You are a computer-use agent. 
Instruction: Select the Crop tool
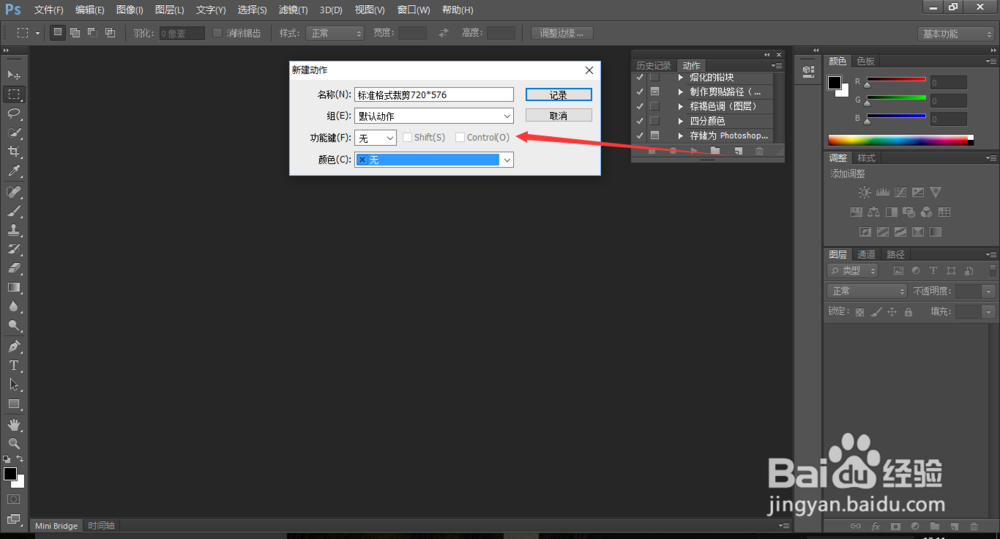(13, 152)
